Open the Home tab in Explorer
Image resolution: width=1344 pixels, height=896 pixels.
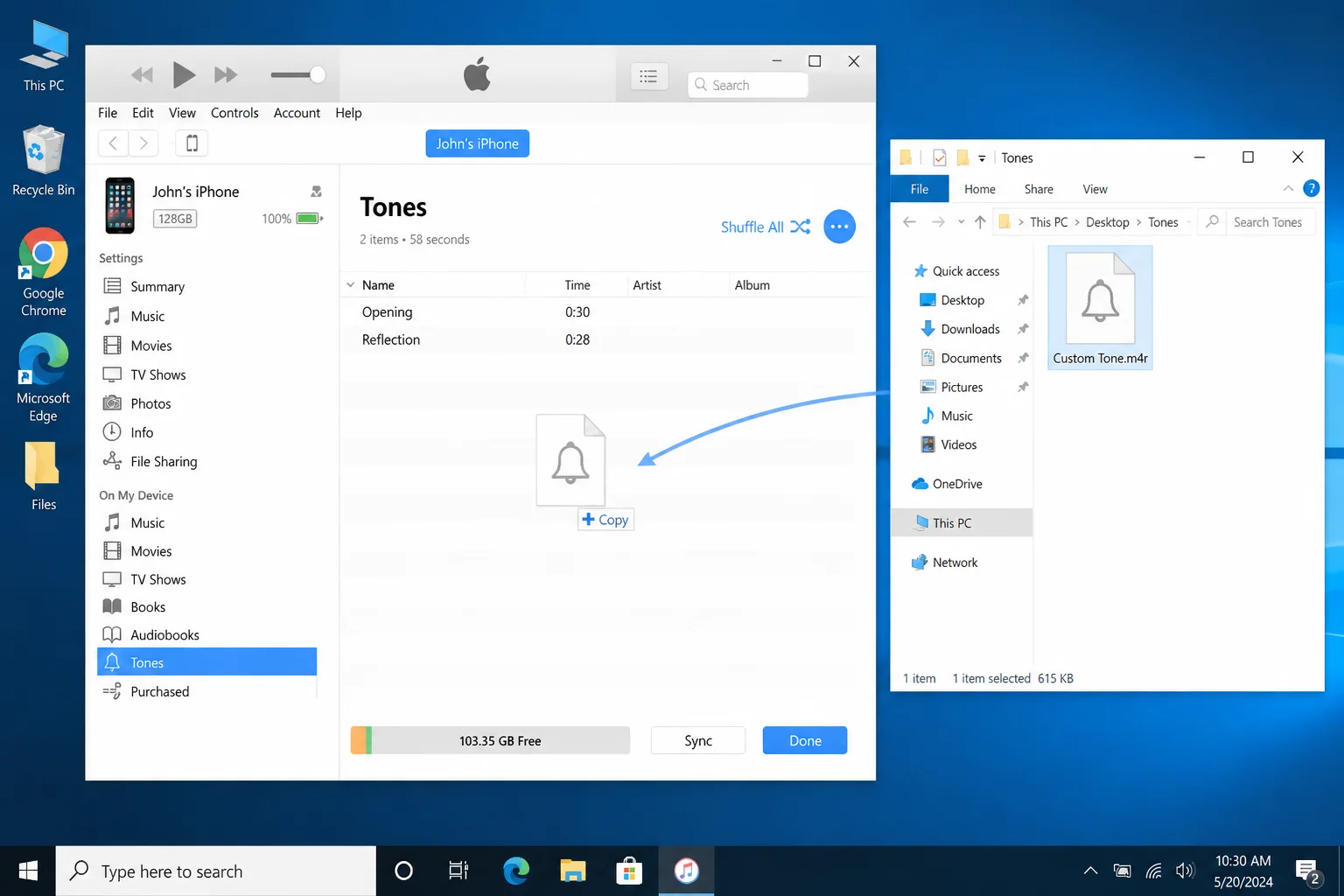click(x=980, y=189)
